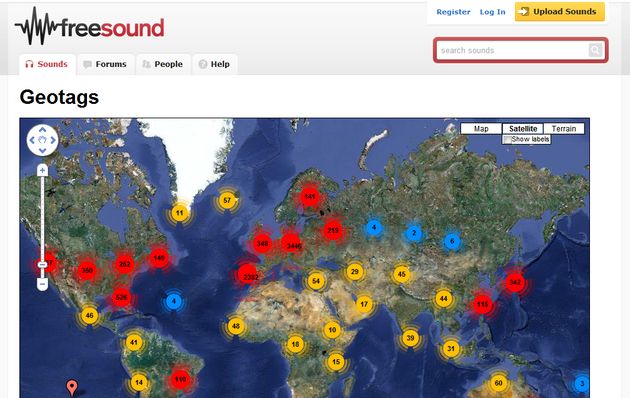
Task: Click the red pin marker on the map
Action: click(72, 388)
